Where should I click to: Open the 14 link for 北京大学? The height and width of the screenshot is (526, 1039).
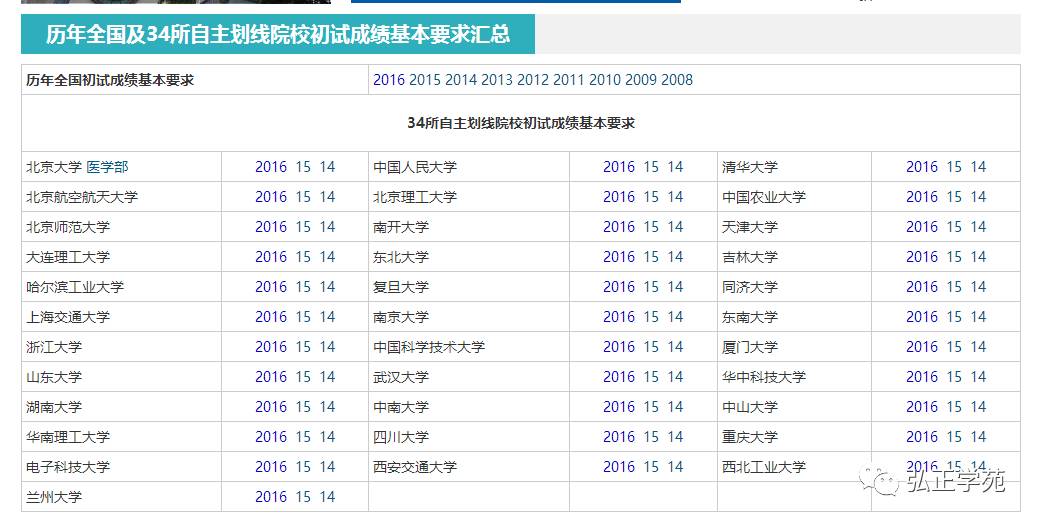(327, 167)
